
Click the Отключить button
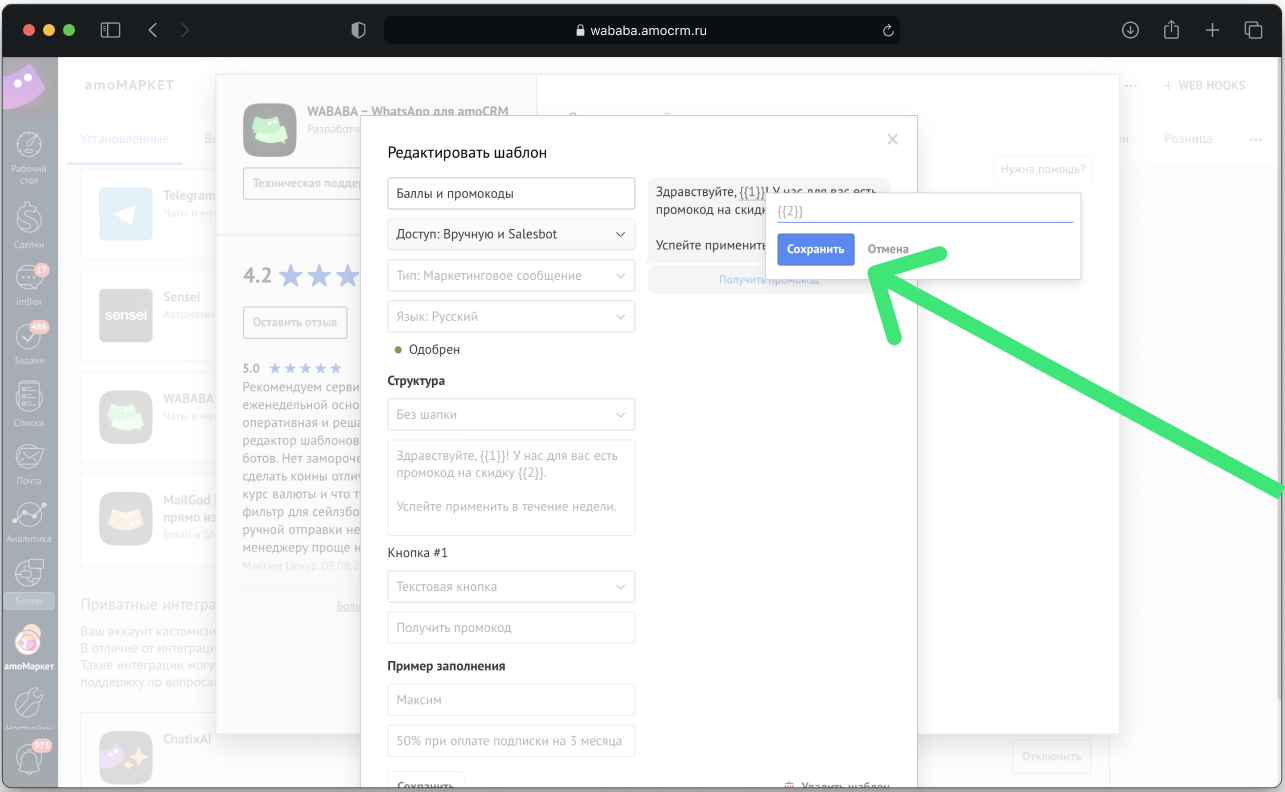click(1051, 756)
